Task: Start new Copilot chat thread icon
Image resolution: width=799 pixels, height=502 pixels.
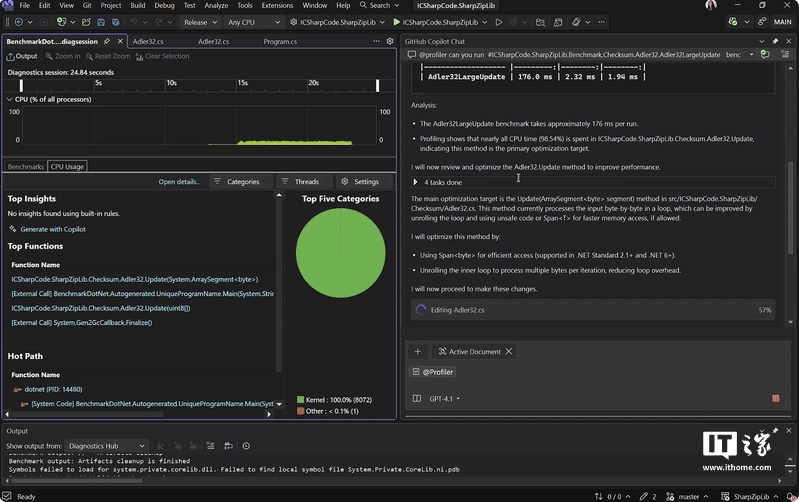Action: pos(764,55)
